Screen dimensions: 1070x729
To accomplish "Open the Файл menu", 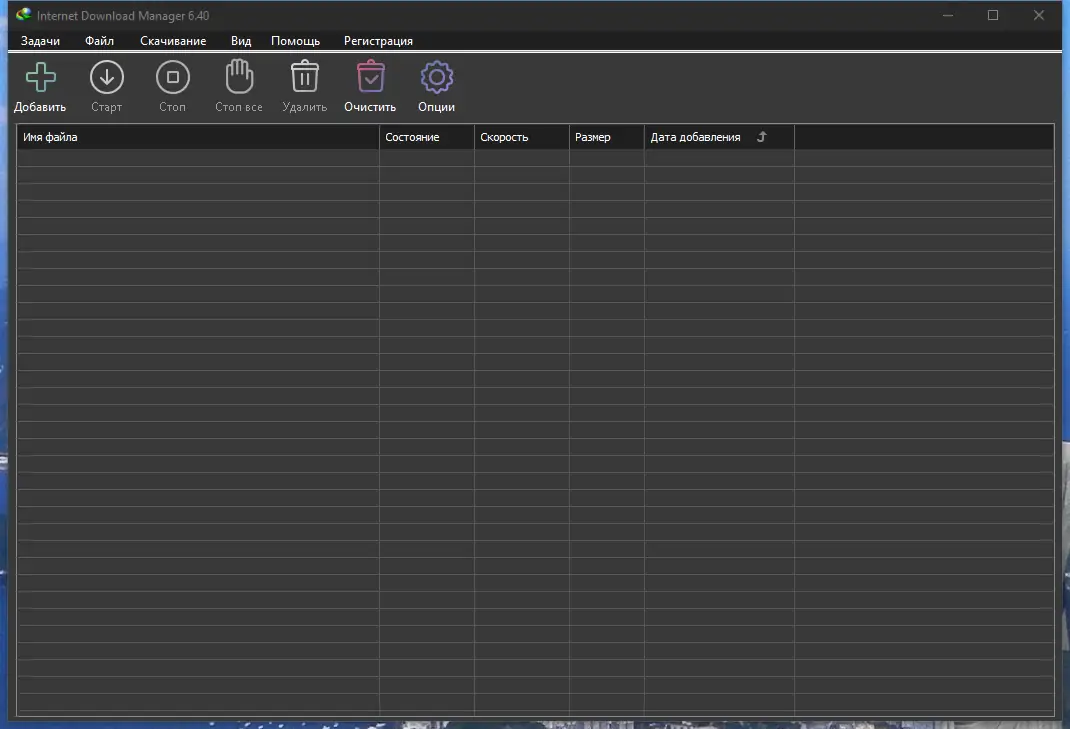I will [100, 41].
